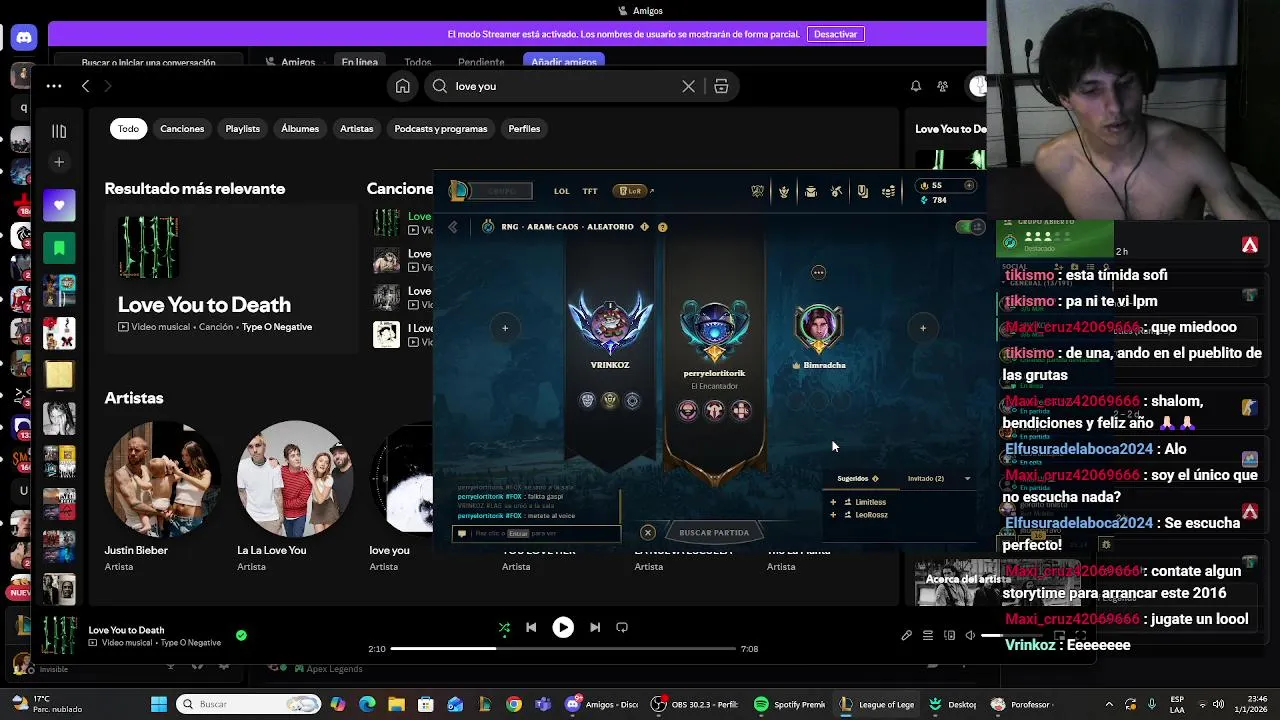The image size is (1280, 720).
Task: Open Spotify browse icon next to search
Action: coord(721,86)
